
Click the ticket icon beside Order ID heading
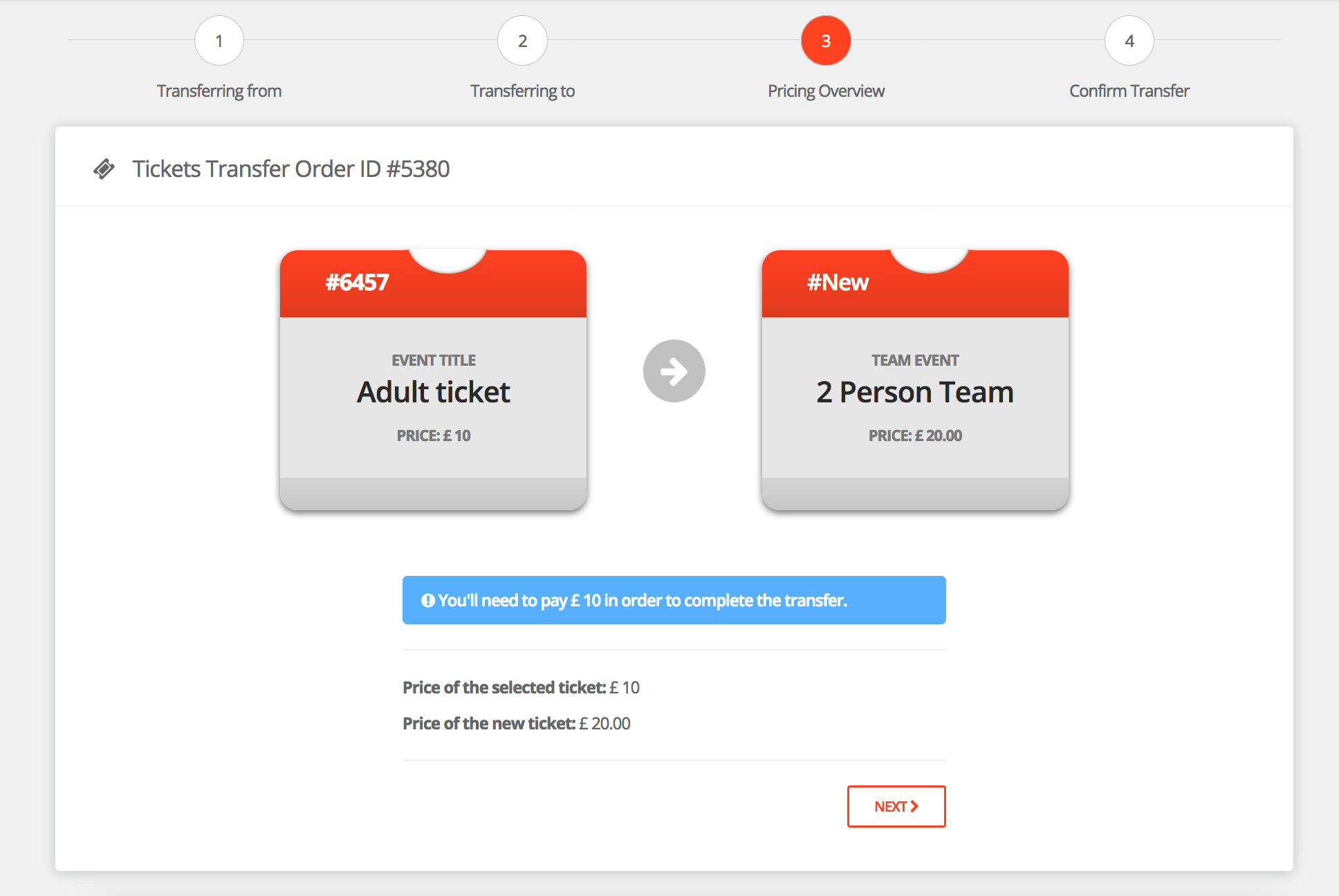[104, 169]
